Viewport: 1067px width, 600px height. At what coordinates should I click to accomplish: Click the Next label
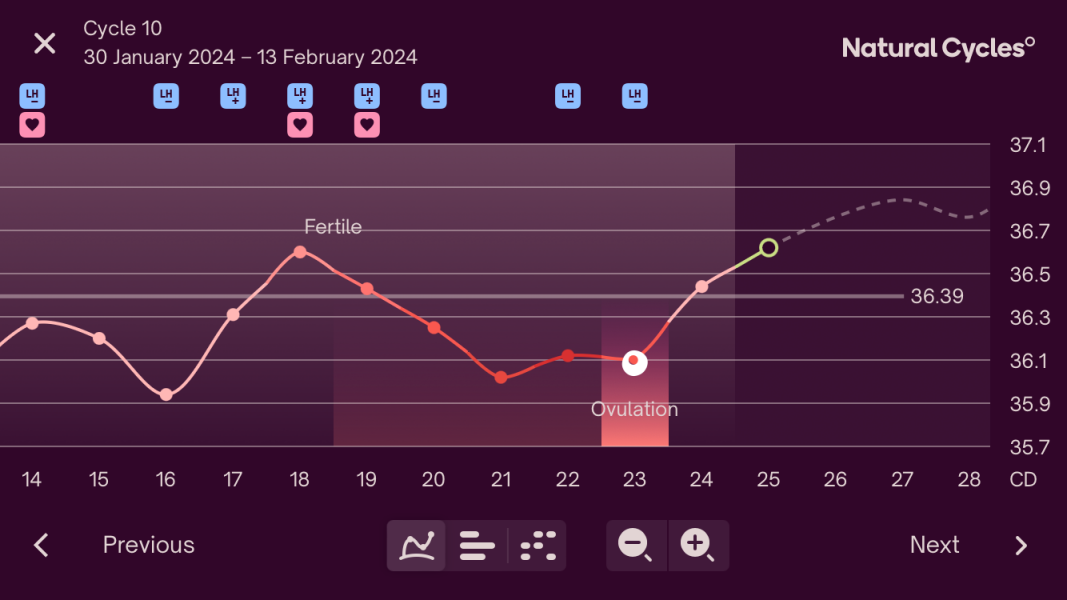(x=934, y=545)
